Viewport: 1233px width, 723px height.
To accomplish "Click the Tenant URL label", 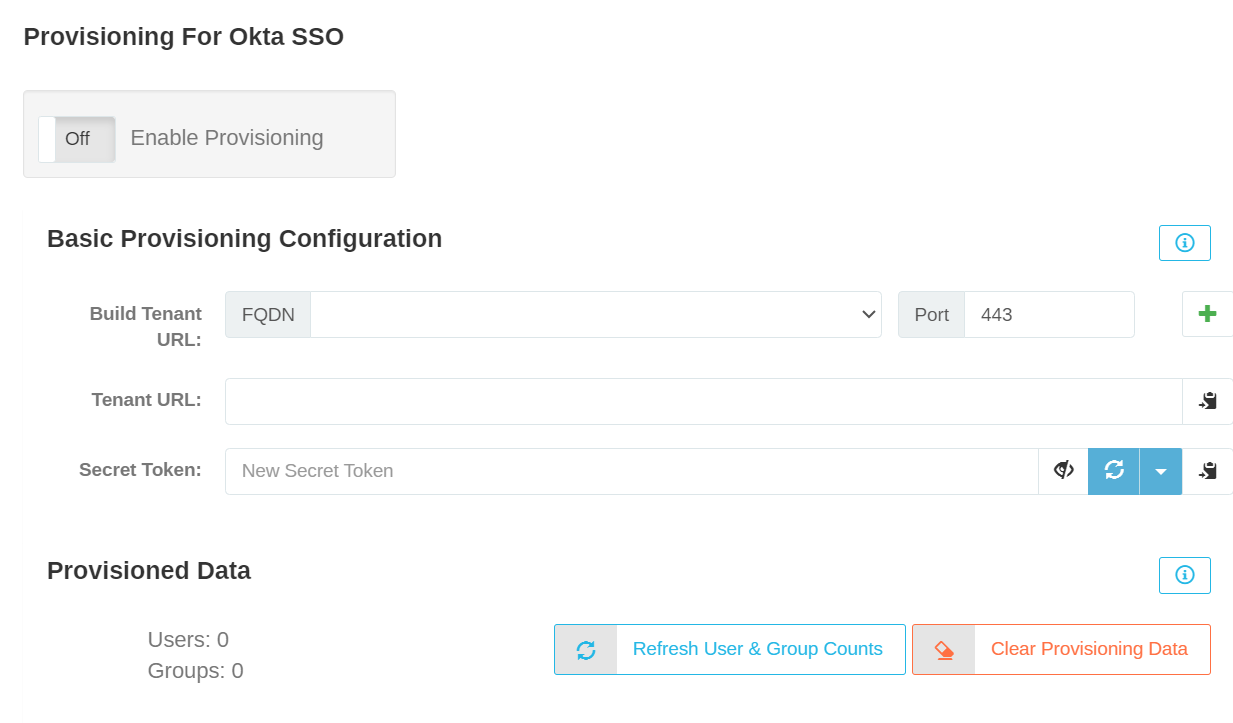I will [146, 400].
